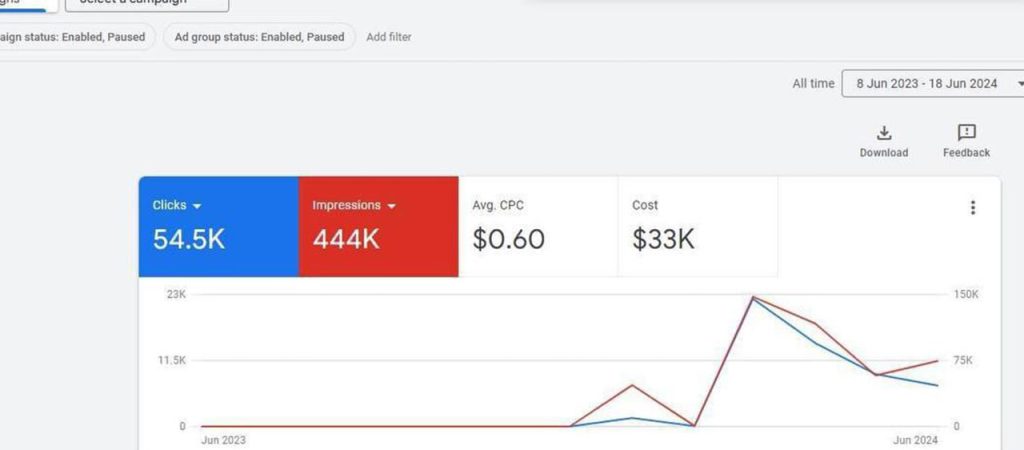1024x450 pixels.
Task: Click the caret arrow beside Clicks
Action: [x=197, y=206]
